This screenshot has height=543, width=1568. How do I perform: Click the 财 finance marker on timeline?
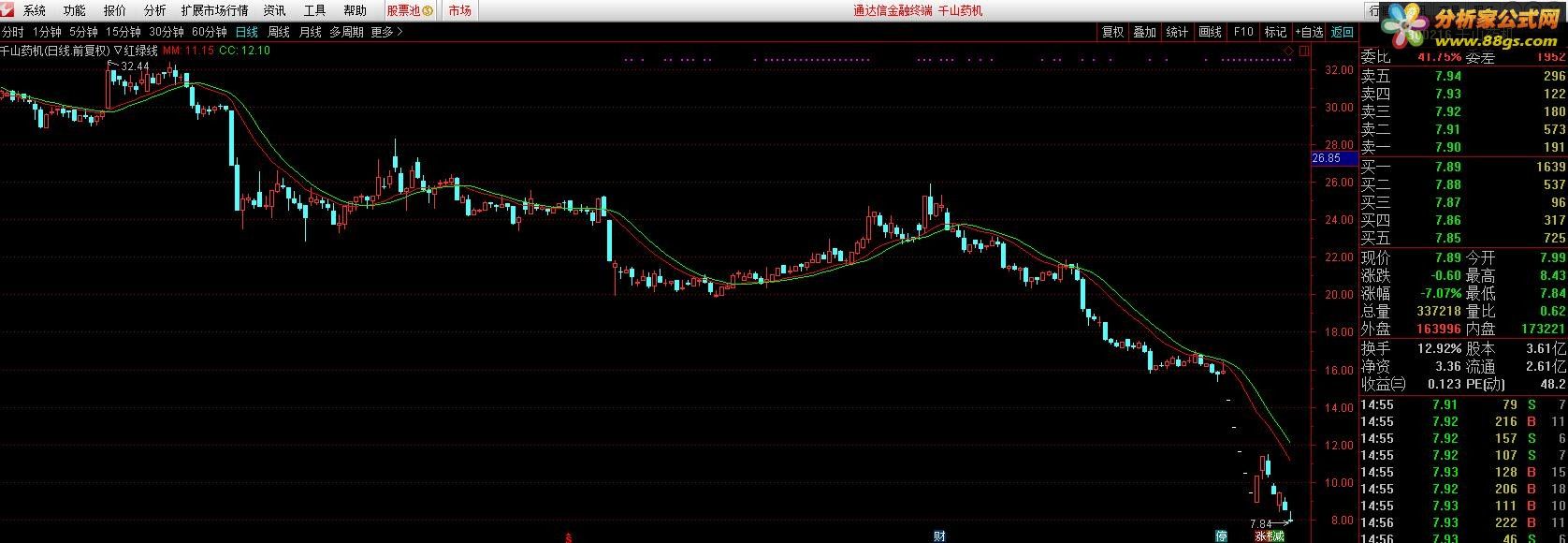pyautogui.click(x=940, y=536)
